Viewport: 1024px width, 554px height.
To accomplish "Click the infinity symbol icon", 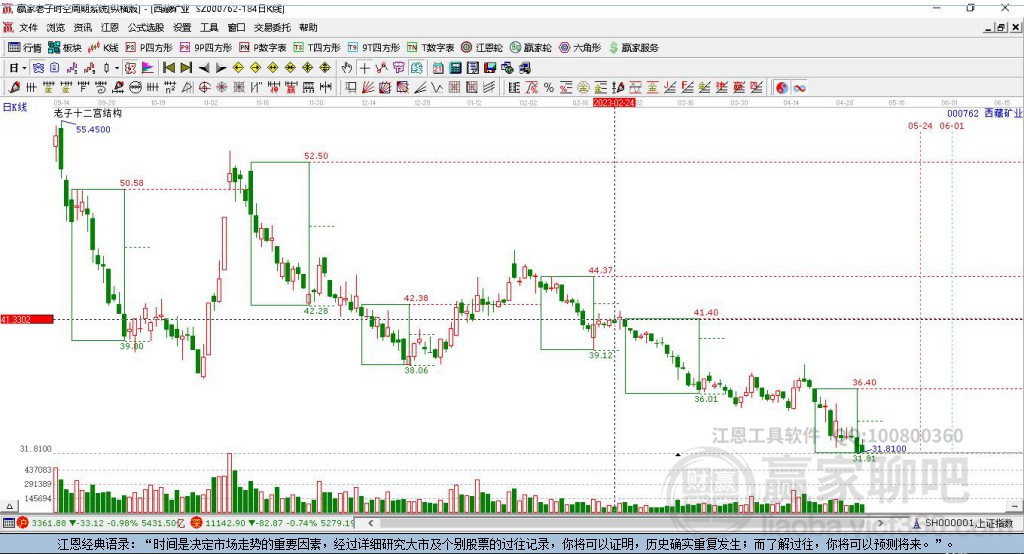I will [x=799, y=88].
